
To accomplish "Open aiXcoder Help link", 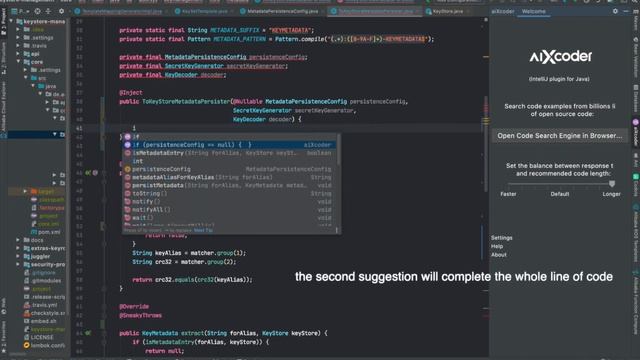I will pyautogui.click(x=497, y=246).
